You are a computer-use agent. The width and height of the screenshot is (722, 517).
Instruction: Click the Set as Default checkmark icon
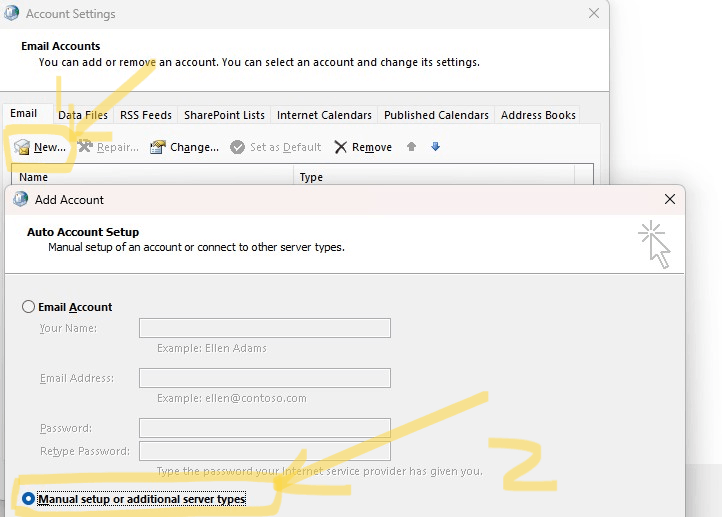point(237,147)
